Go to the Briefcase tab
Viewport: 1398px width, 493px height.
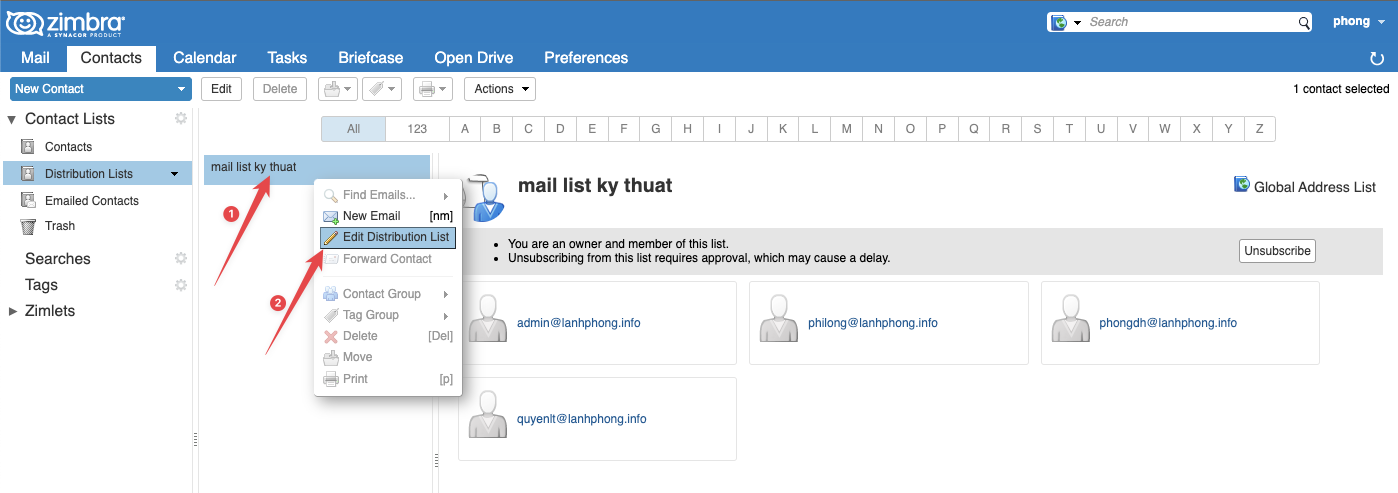pyautogui.click(x=370, y=58)
